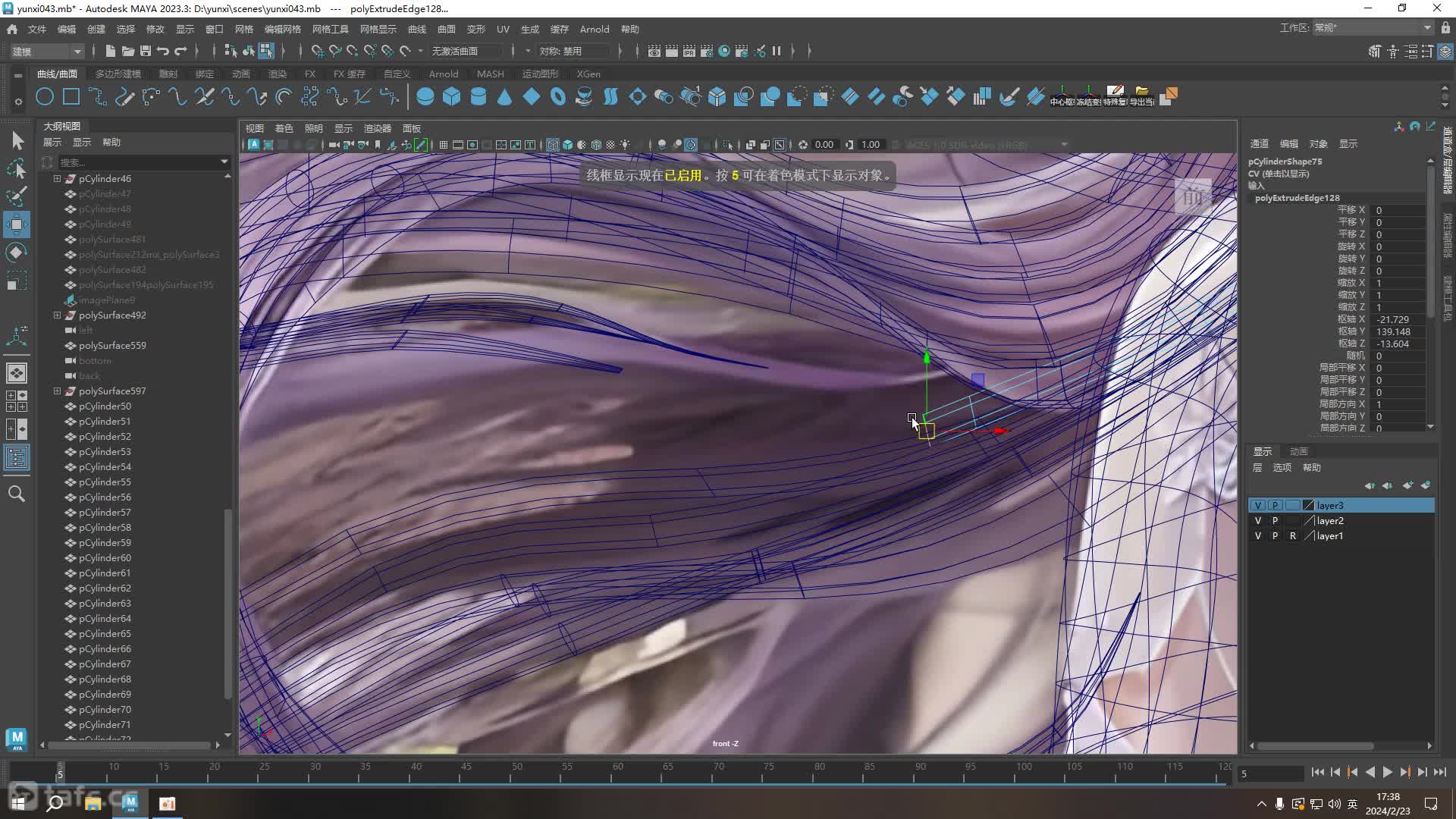1456x819 pixels.
Task: Expand the polySurface597 node in outliner
Action: pyautogui.click(x=57, y=391)
